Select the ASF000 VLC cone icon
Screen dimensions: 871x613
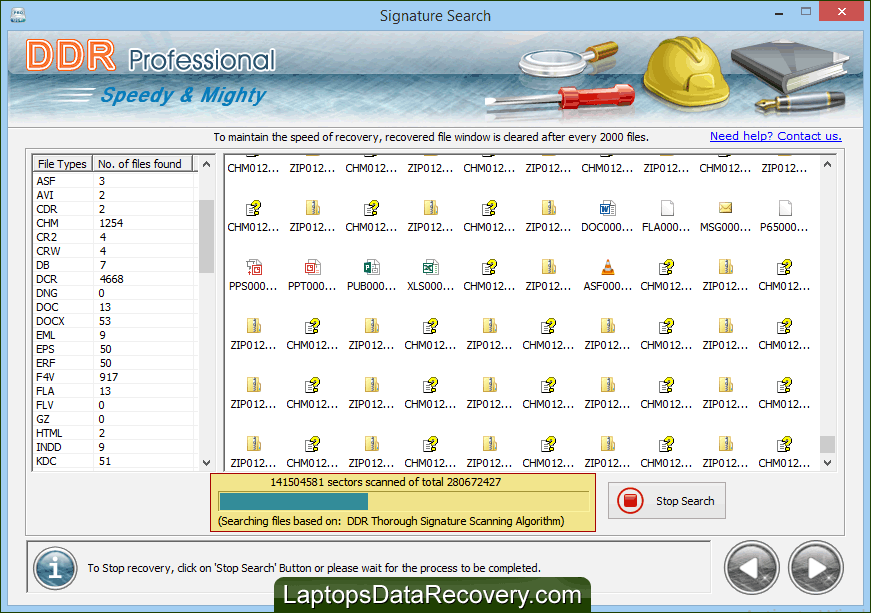608,267
